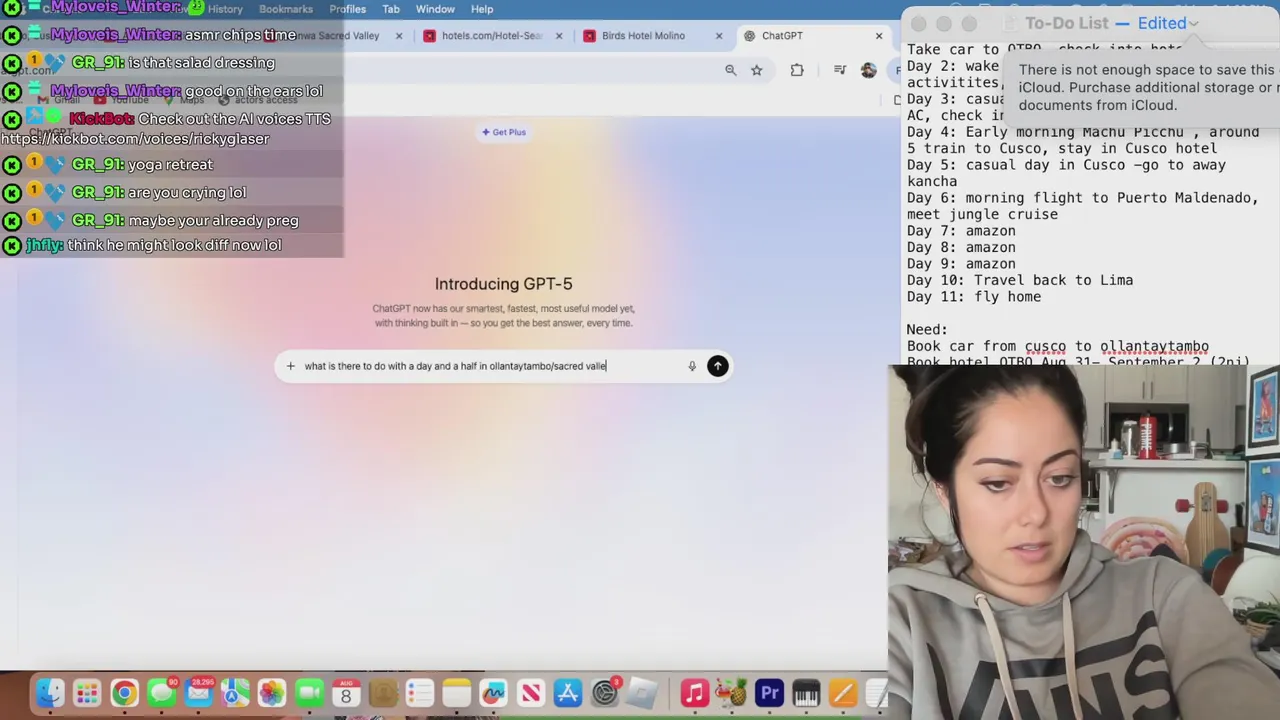Open the media control playlist icon
Screen dimensions: 1280x720
(840, 70)
